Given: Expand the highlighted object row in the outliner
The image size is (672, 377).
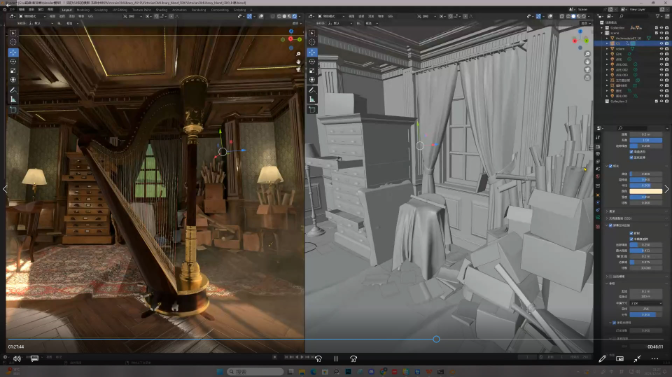Looking at the screenshot, I should 607,43.
